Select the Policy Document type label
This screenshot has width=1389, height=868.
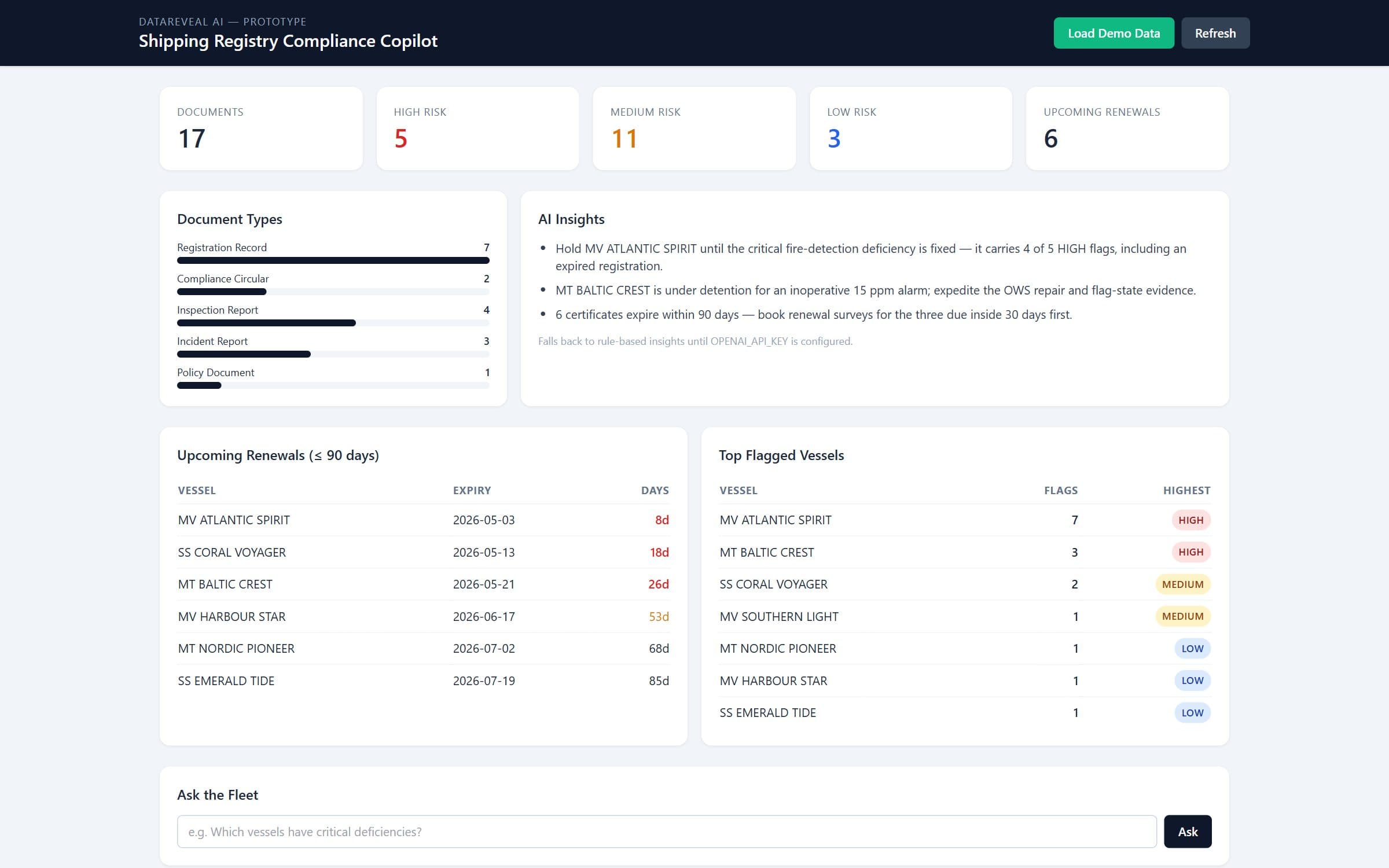pyautogui.click(x=215, y=372)
